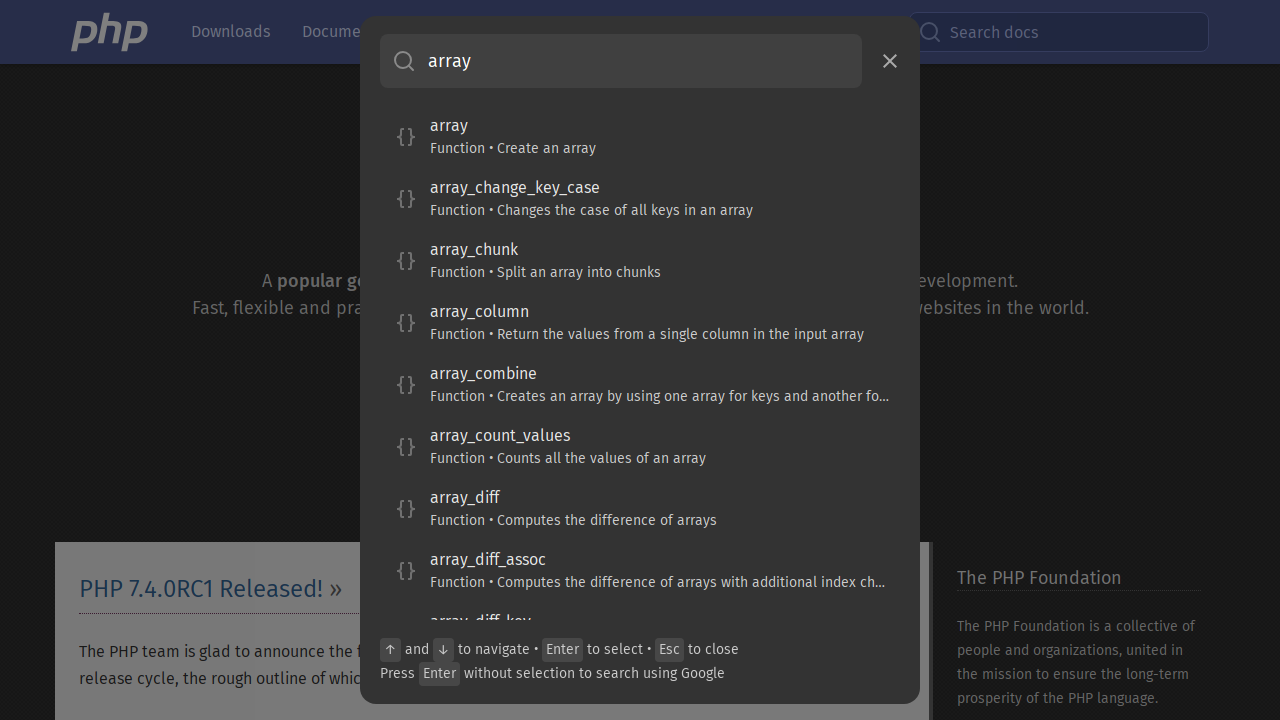
Task: Select the array function result
Action: [640, 136]
